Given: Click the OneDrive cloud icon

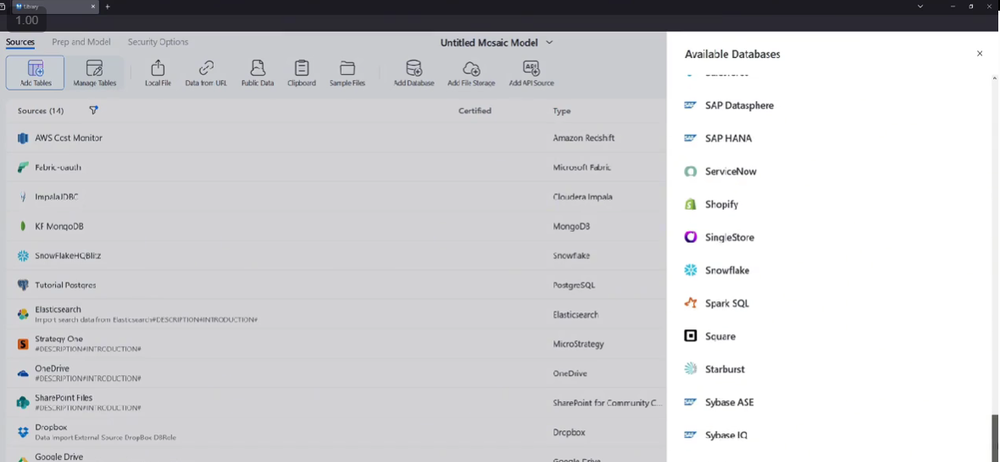Looking at the screenshot, I should click(23, 373).
